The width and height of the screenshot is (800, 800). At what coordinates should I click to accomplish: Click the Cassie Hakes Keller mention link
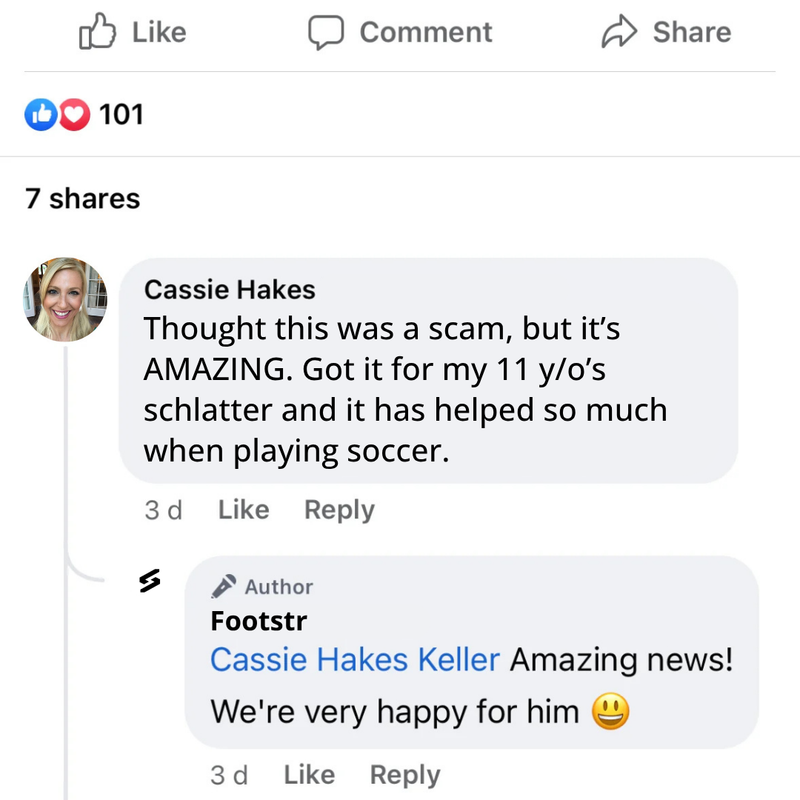(355, 660)
